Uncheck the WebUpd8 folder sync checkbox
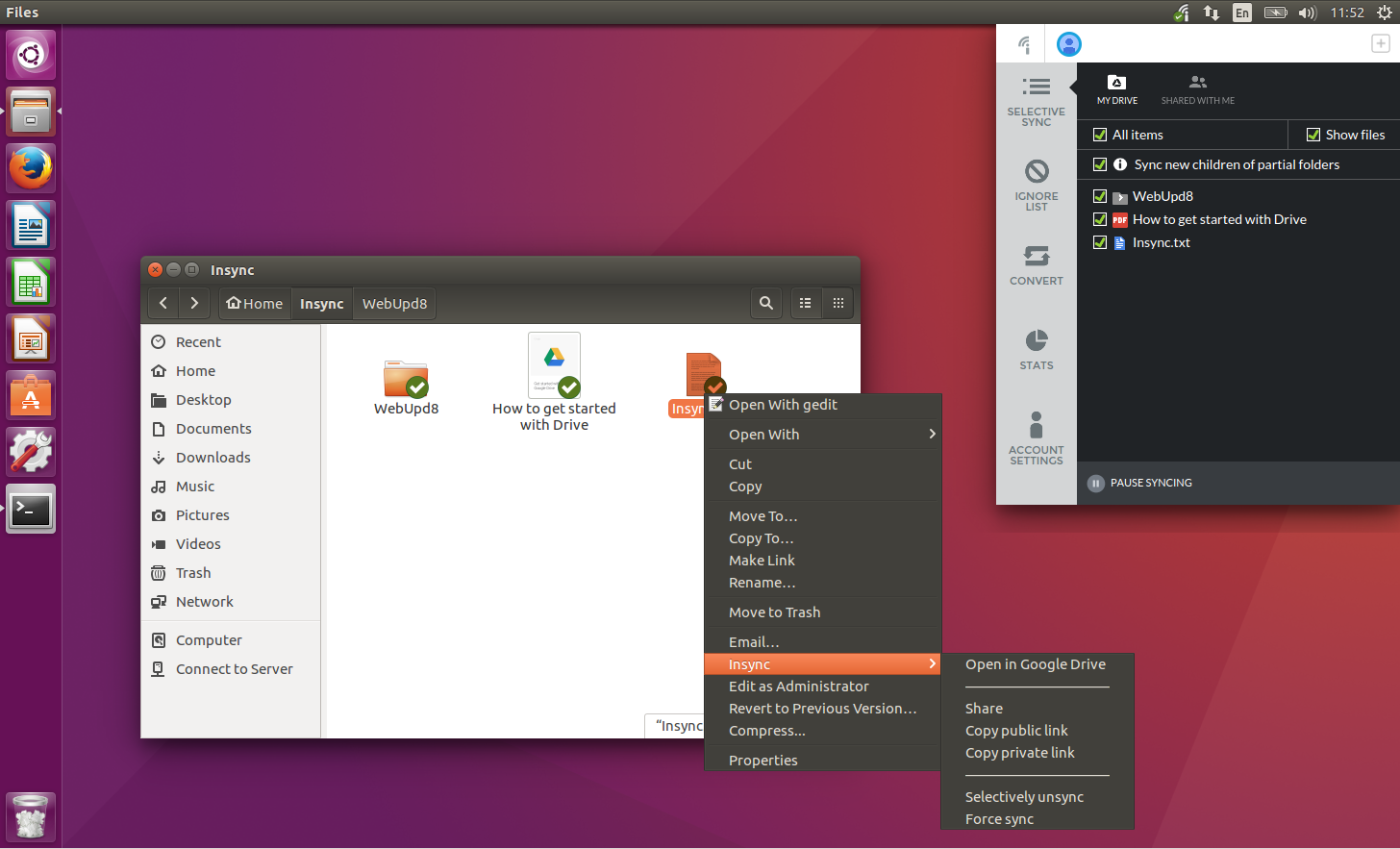The image size is (1400, 849). (1100, 196)
